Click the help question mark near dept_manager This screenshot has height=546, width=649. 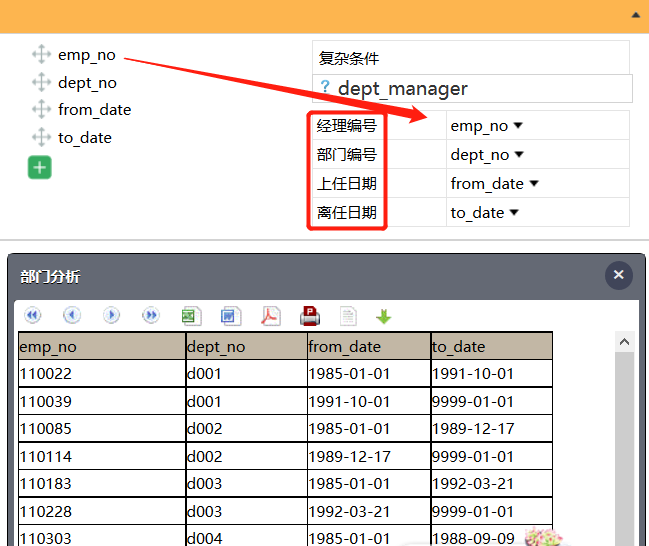point(325,88)
